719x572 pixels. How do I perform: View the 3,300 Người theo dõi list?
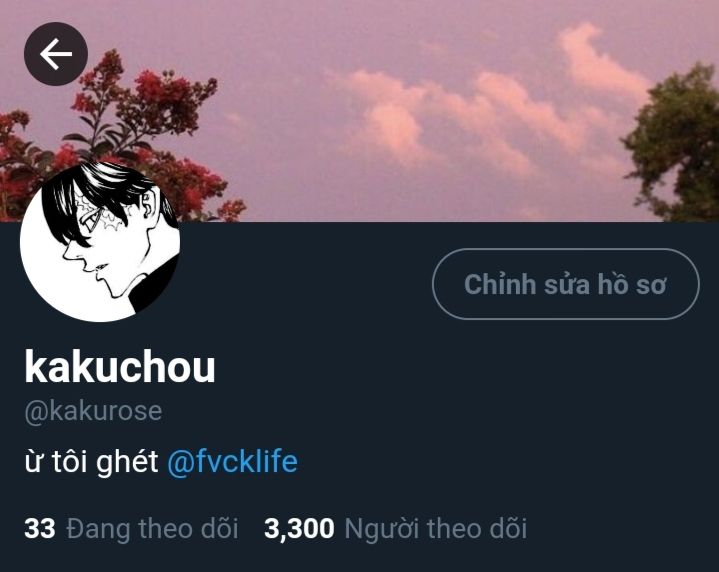pyautogui.click(x=395, y=528)
